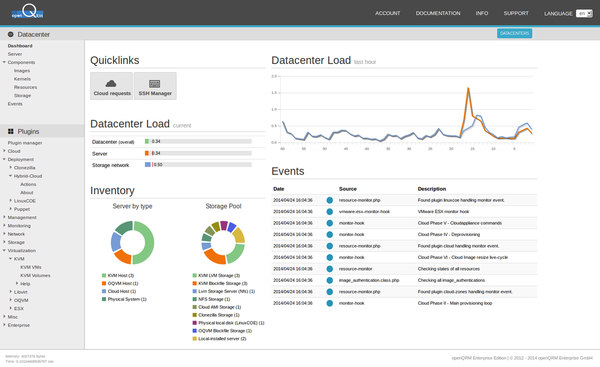Open SSH Manager quicklink
This screenshot has height=367, width=600.
pyautogui.click(x=155, y=86)
